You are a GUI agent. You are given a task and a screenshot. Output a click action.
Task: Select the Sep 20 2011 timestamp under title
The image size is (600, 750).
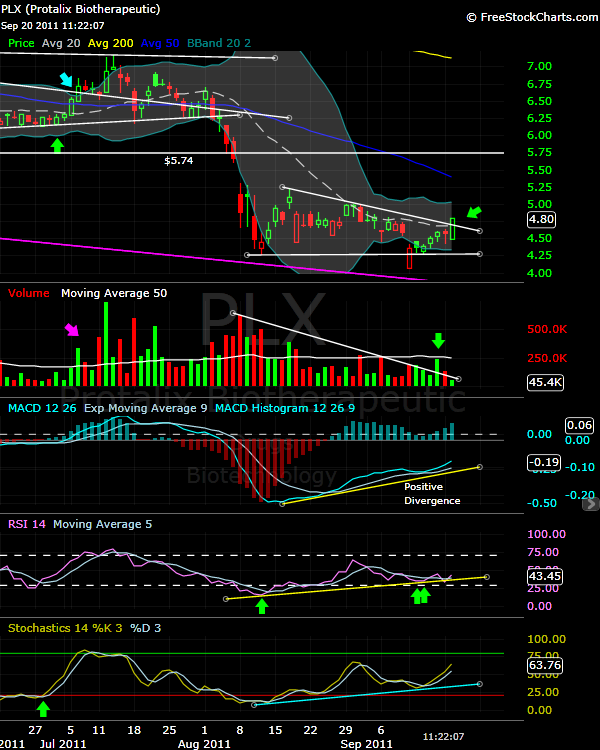(52, 26)
